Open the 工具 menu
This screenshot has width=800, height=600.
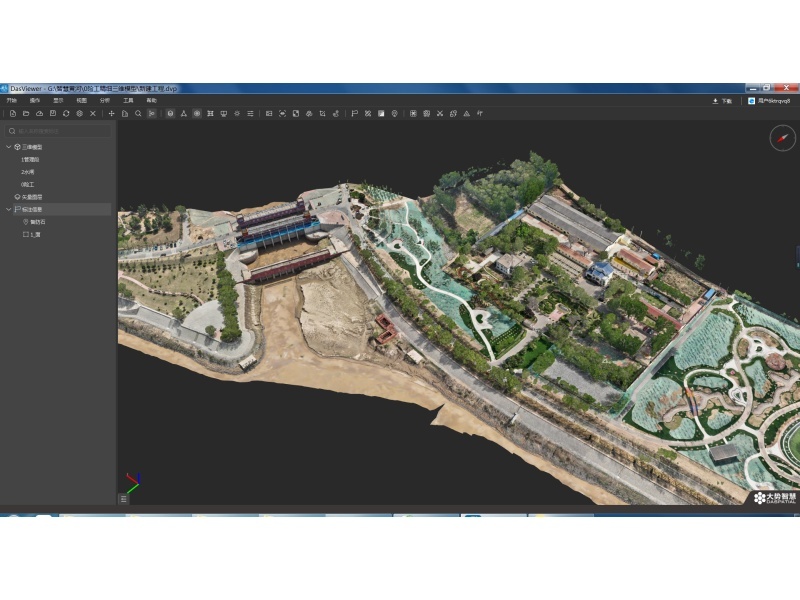pyautogui.click(x=128, y=101)
